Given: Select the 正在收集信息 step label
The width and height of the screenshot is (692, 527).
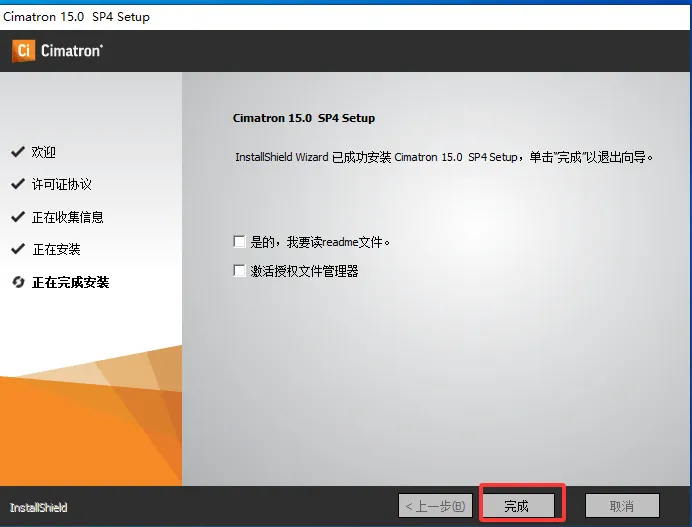Looking at the screenshot, I should tap(68, 217).
